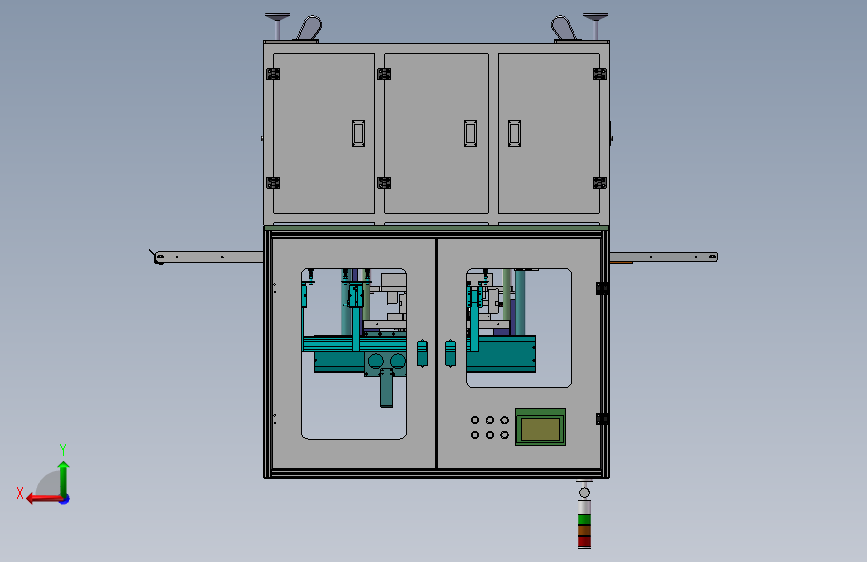This screenshot has width=867, height=562.
Task: Click the green Y axis arrow of the triad
Action: point(64,479)
